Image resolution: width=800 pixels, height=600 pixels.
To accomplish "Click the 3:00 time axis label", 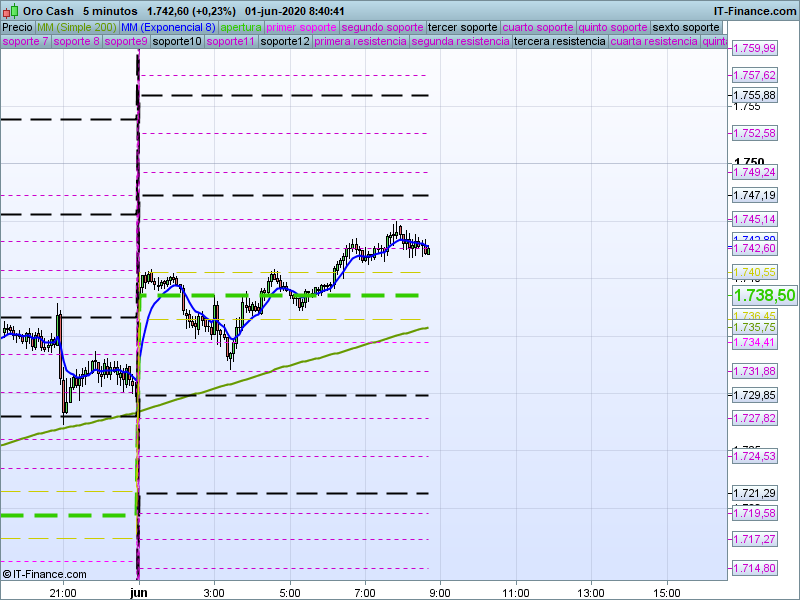I will click(214, 593).
